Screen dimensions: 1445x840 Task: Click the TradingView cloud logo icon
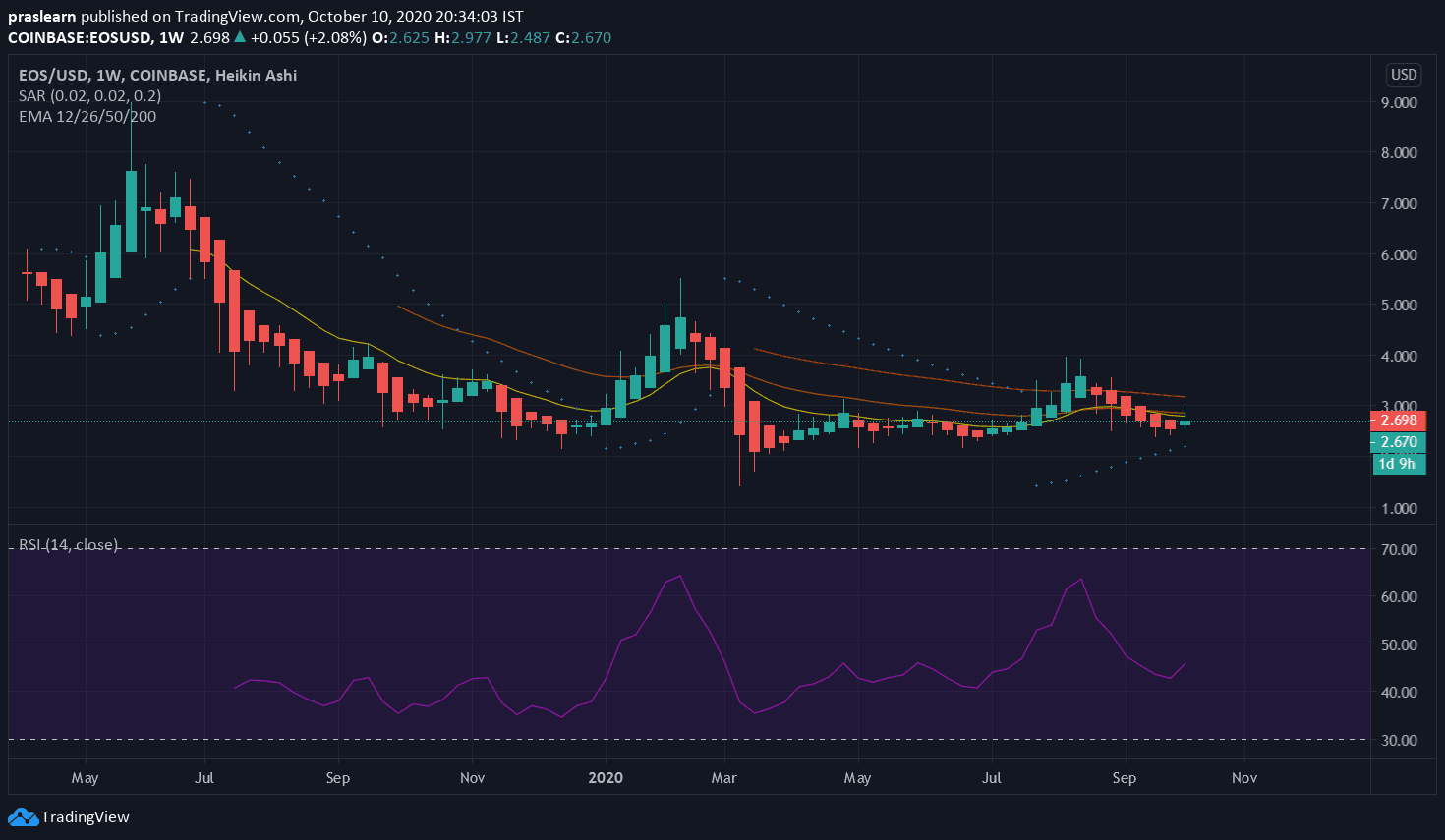coord(23,817)
